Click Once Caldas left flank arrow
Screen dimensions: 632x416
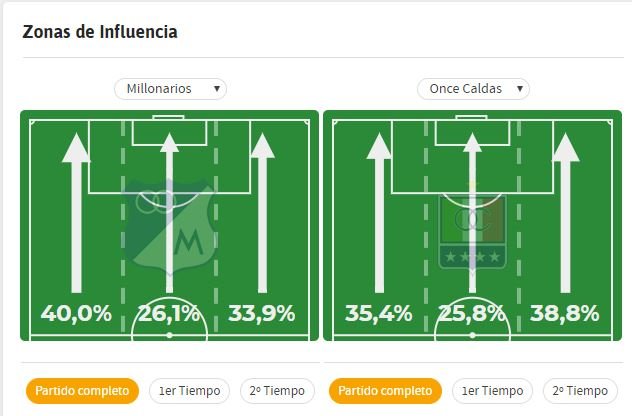[x=379, y=213]
